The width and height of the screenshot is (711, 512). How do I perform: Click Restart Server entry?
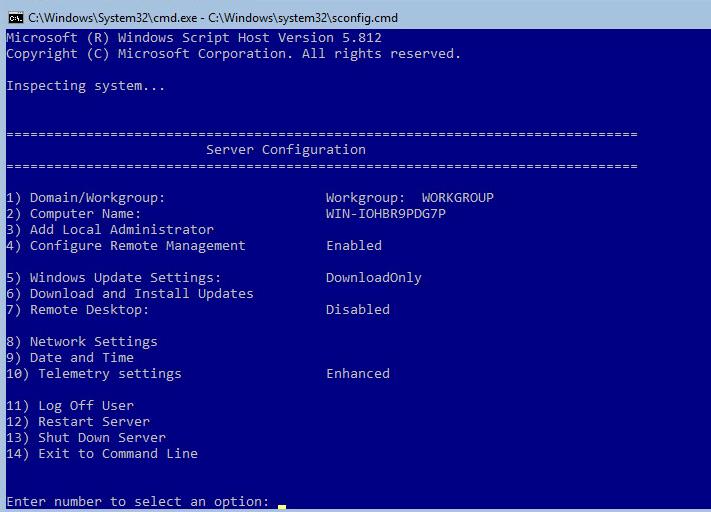pyautogui.click(x=78, y=422)
